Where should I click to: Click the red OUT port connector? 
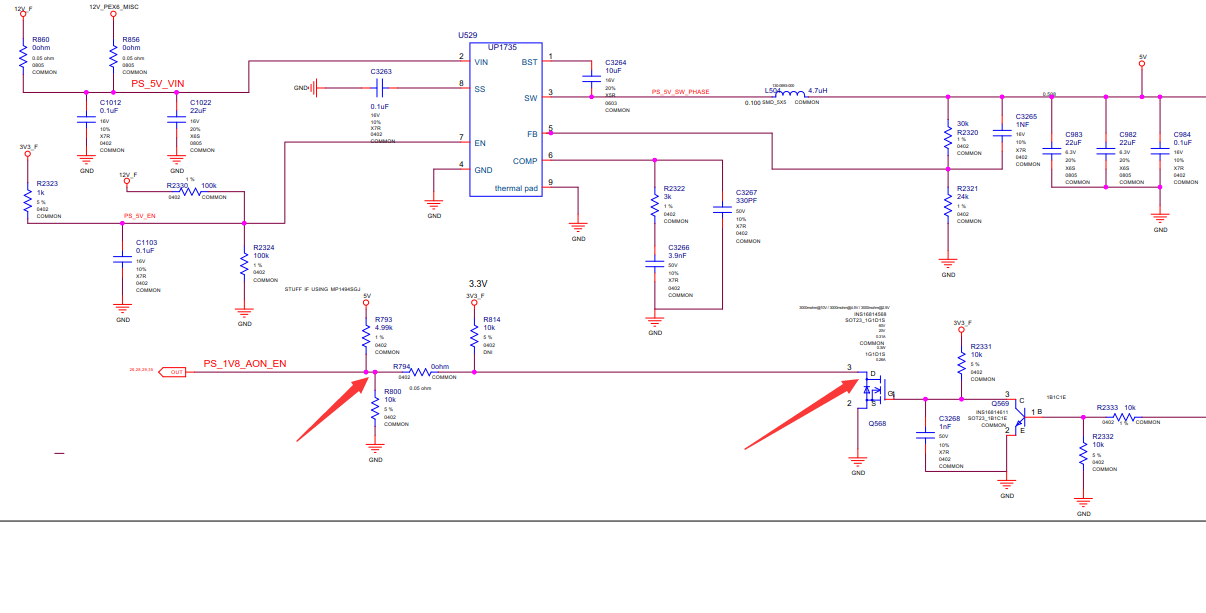(174, 371)
